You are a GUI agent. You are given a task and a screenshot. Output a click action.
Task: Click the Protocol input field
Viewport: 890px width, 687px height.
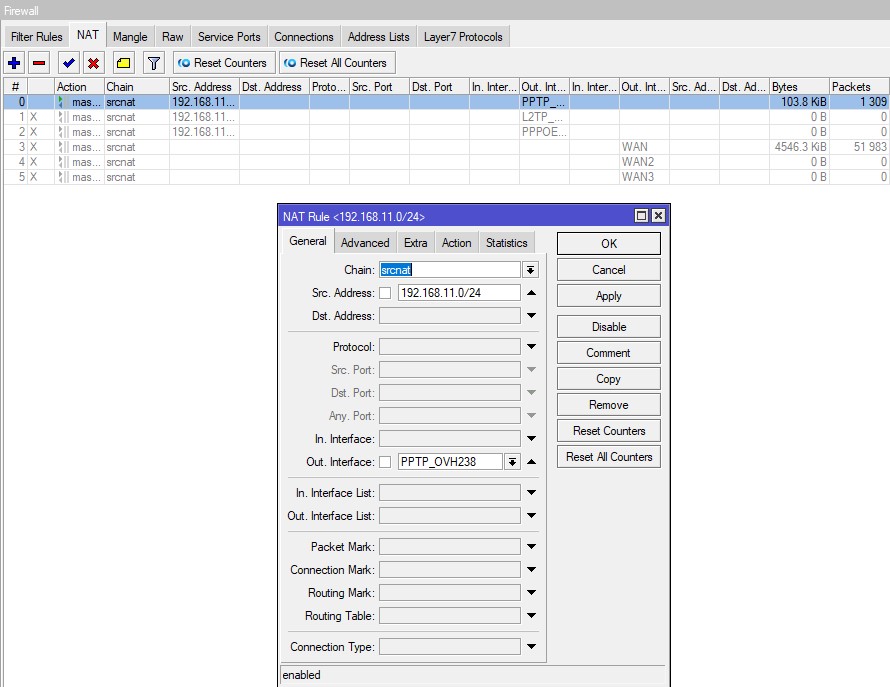[x=450, y=346]
